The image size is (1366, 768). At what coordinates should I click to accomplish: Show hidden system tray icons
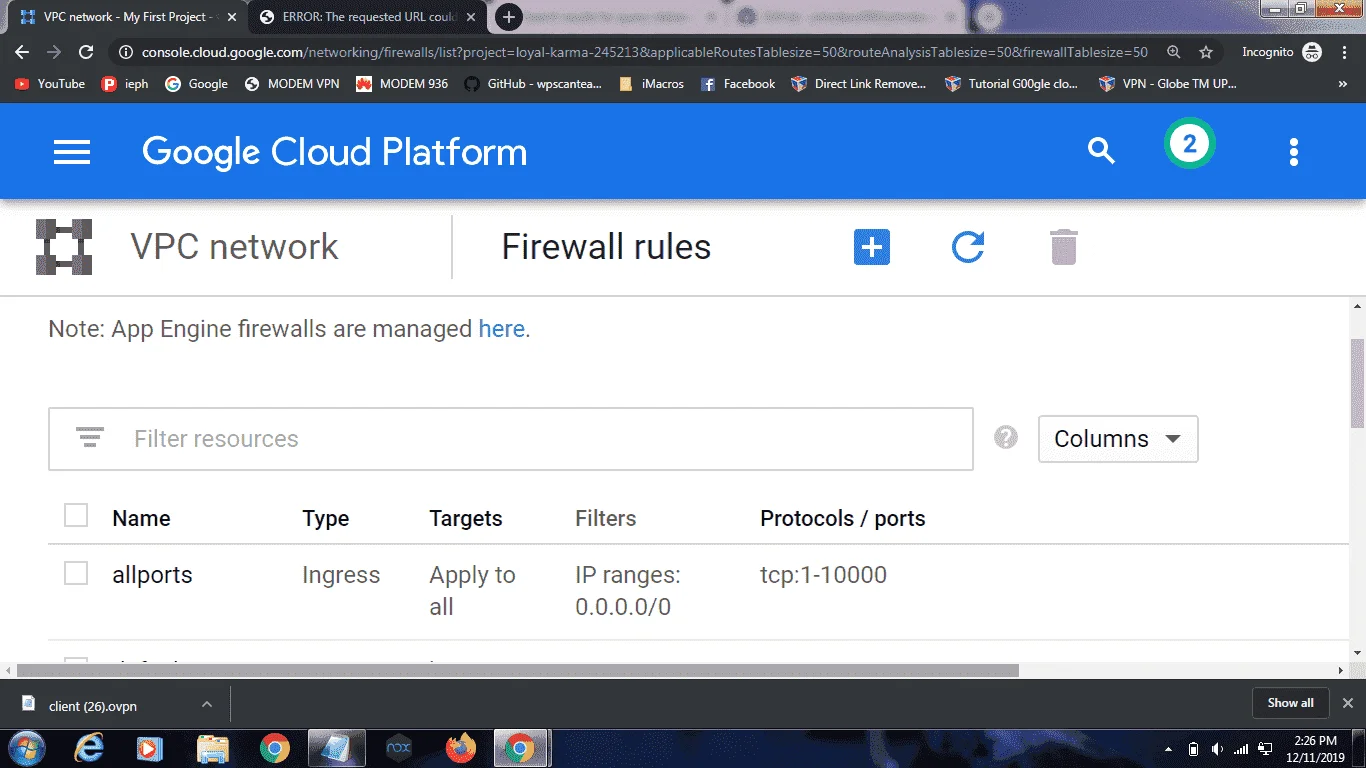(1169, 749)
